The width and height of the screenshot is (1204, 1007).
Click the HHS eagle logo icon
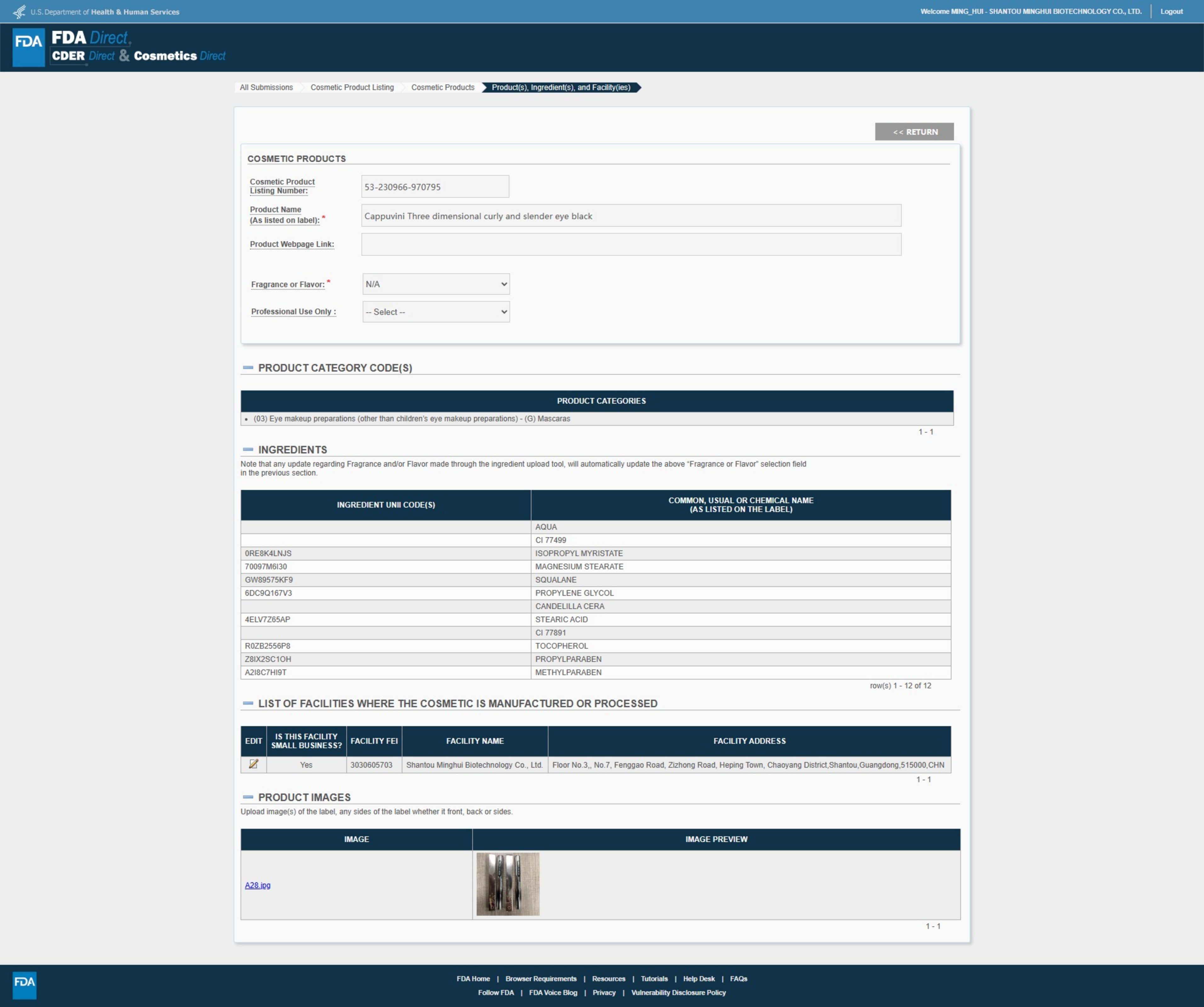coord(19,11)
